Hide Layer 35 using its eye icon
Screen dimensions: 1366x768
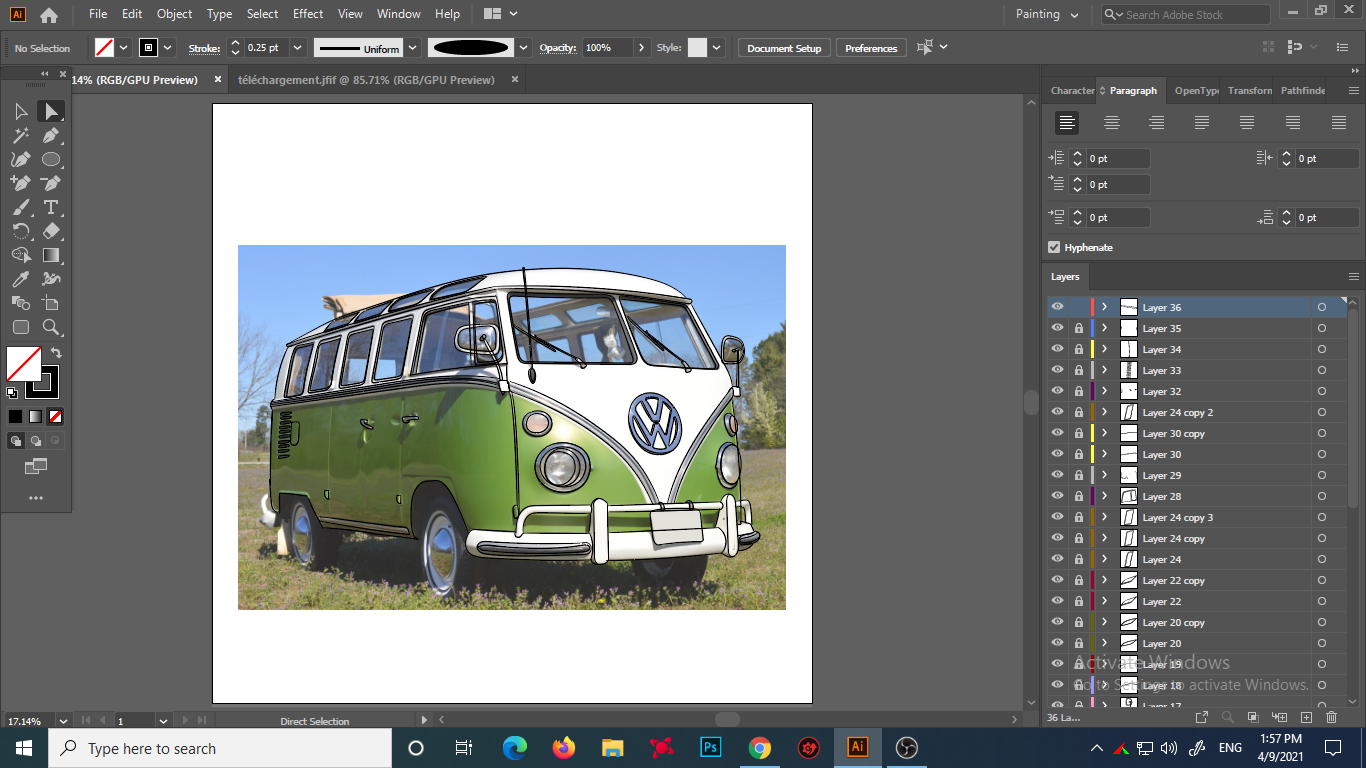[x=1057, y=328]
